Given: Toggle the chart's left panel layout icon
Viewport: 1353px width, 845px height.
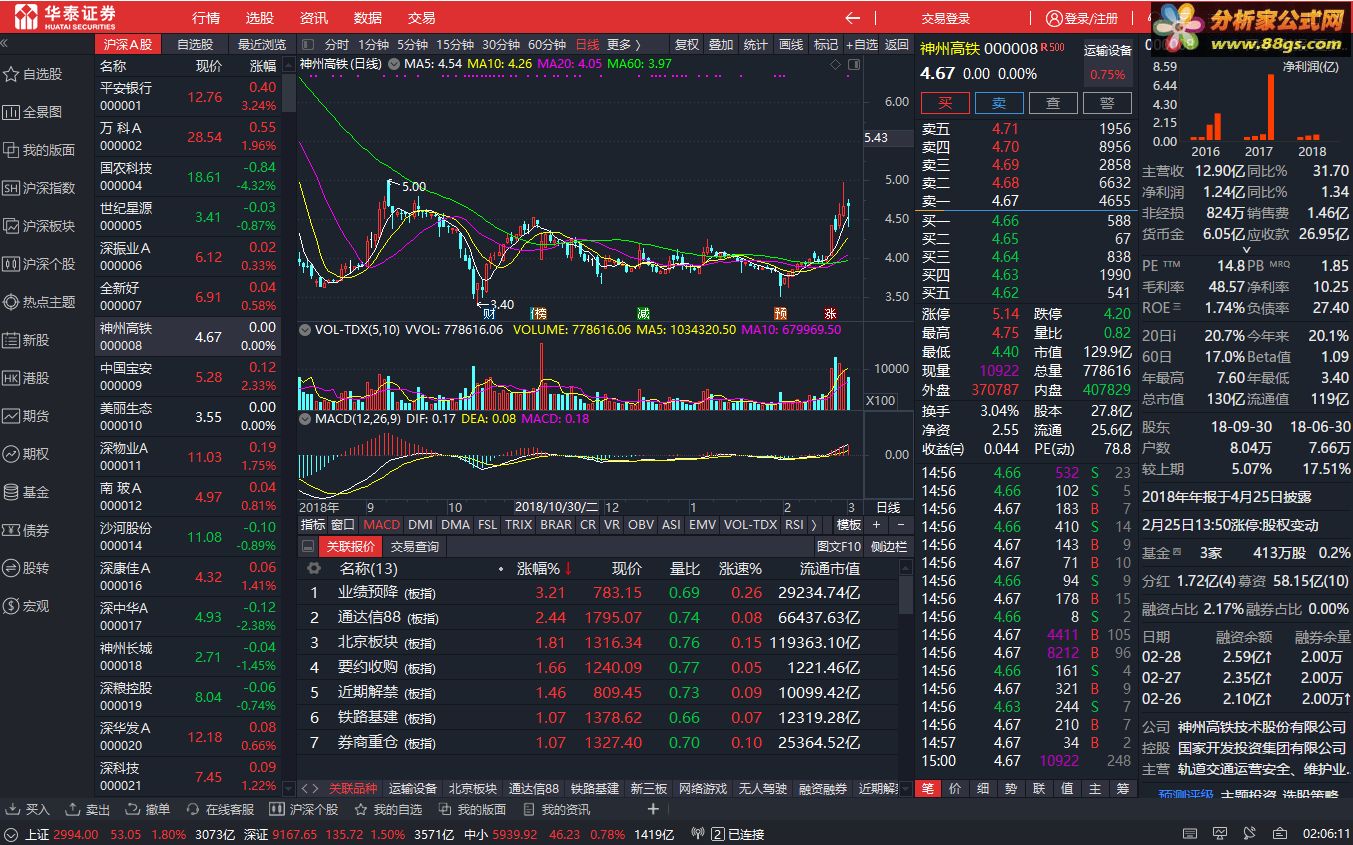Looking at the screenshot, I should pos(307,45).
